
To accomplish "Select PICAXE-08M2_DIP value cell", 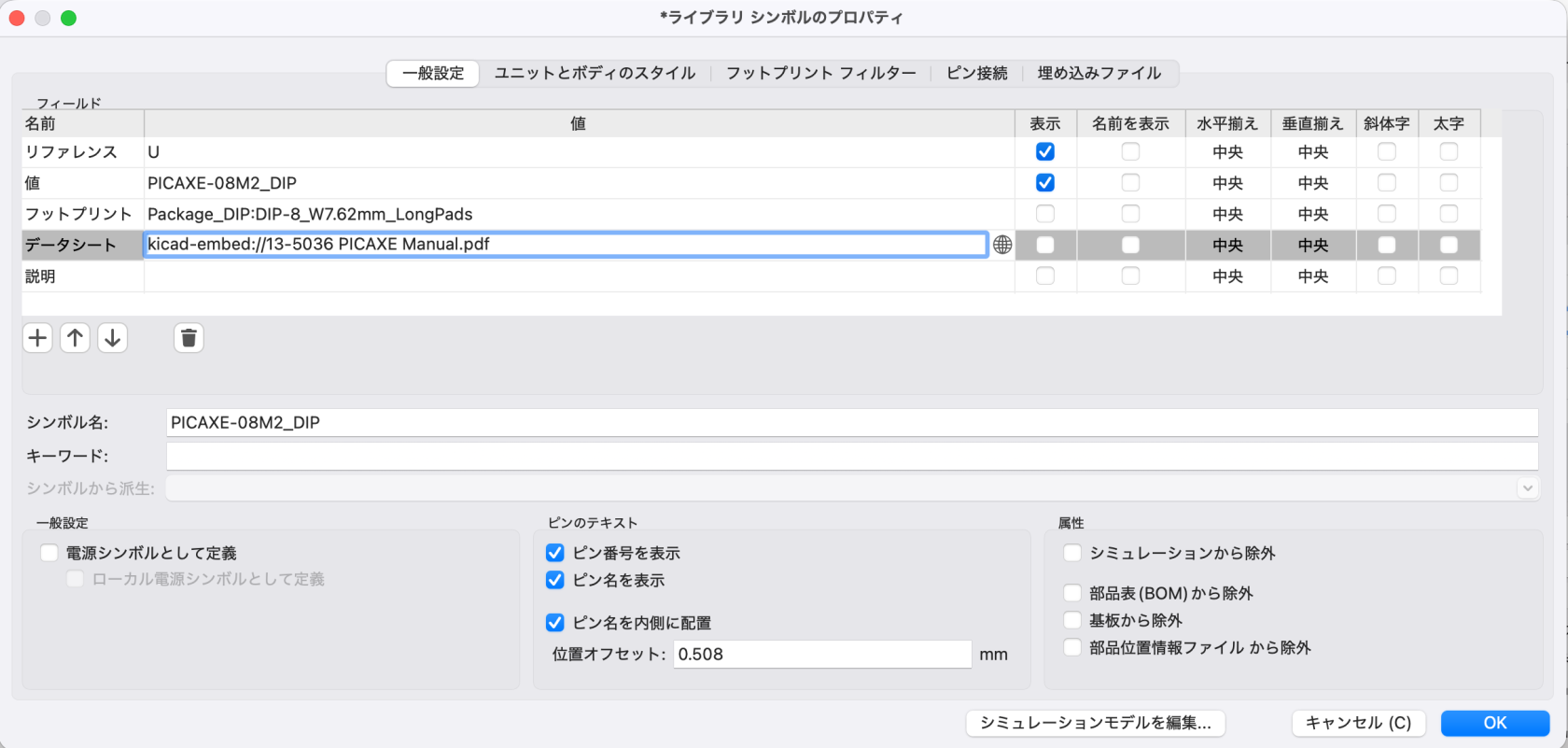I will [x=580, y=183].
